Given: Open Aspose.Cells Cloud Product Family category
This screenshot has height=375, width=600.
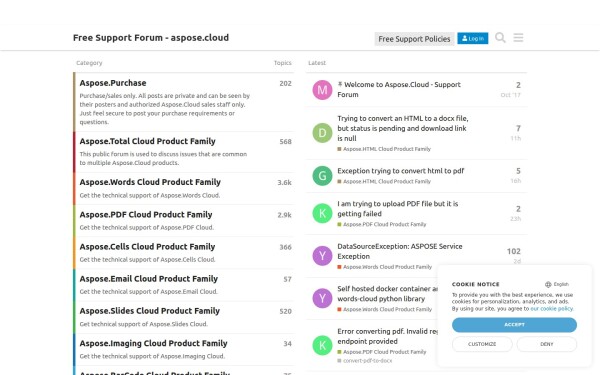Looking at the screenshot, I should [147, 247].
